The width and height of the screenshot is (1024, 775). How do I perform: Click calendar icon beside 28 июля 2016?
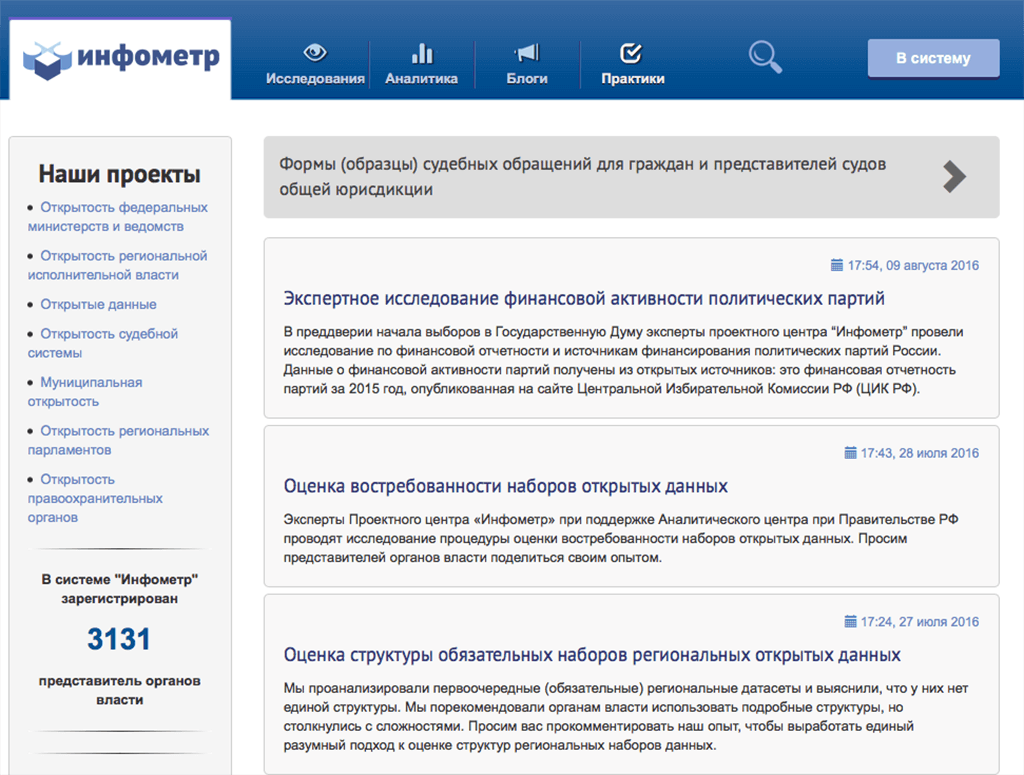pyautogui.click(x=850, y=453)
